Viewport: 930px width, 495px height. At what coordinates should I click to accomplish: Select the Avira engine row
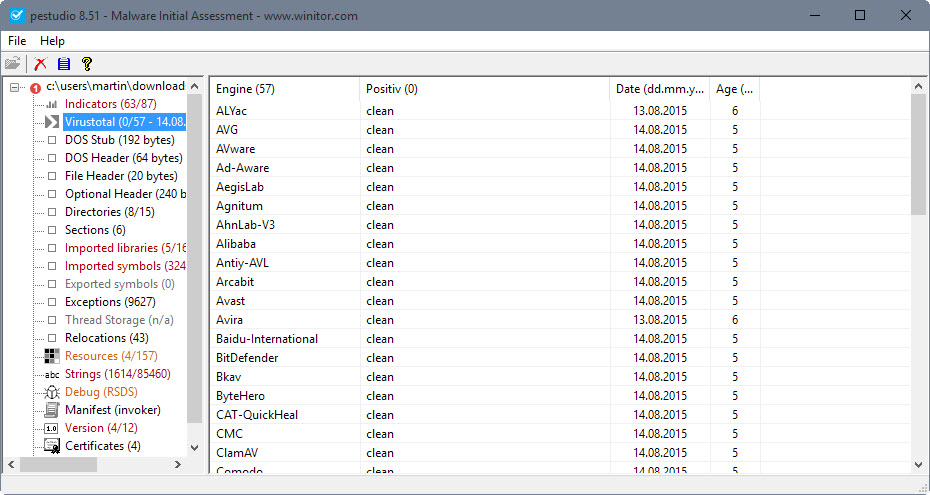click(x=560, y=320)
